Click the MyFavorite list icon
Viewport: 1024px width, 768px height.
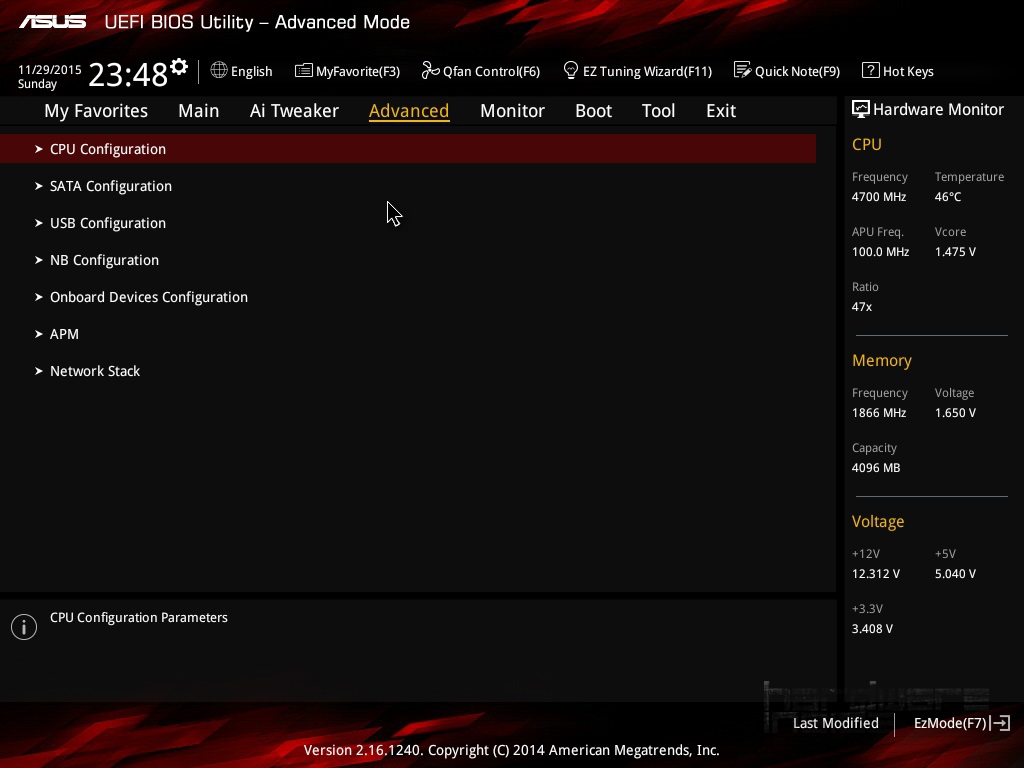point(304,70)
